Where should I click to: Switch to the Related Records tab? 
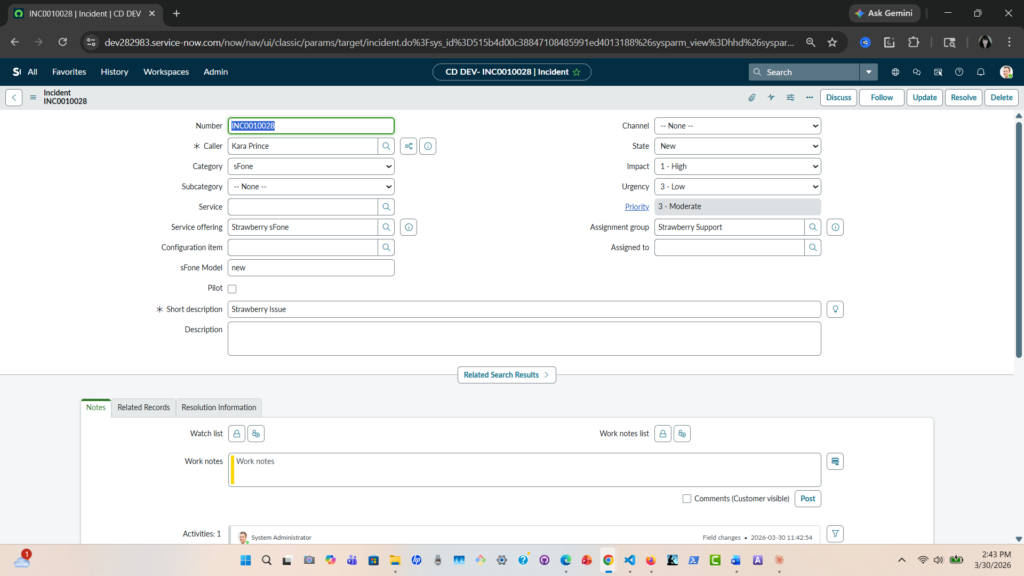click(143, 407)
